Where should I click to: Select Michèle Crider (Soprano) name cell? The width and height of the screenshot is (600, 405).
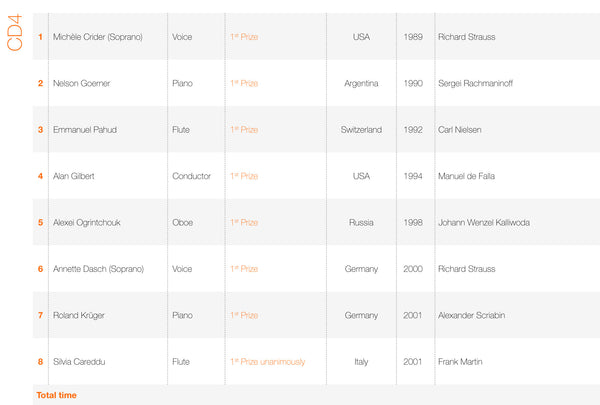tap(96, 37)
